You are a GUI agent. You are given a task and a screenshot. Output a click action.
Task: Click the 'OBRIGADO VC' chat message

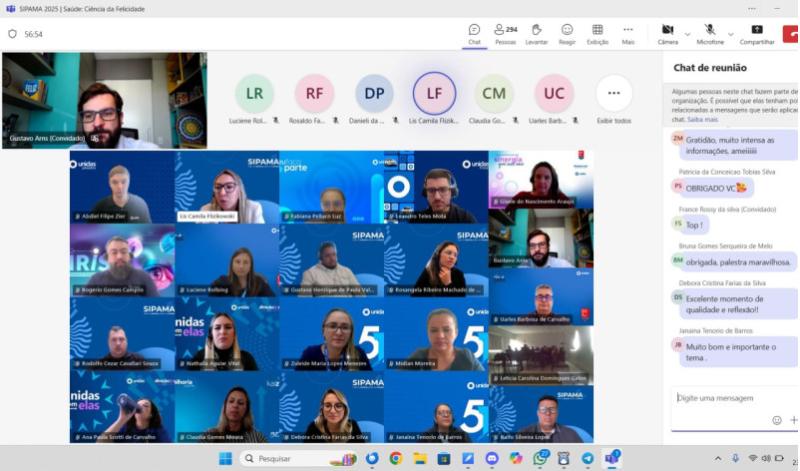[716, 188]
